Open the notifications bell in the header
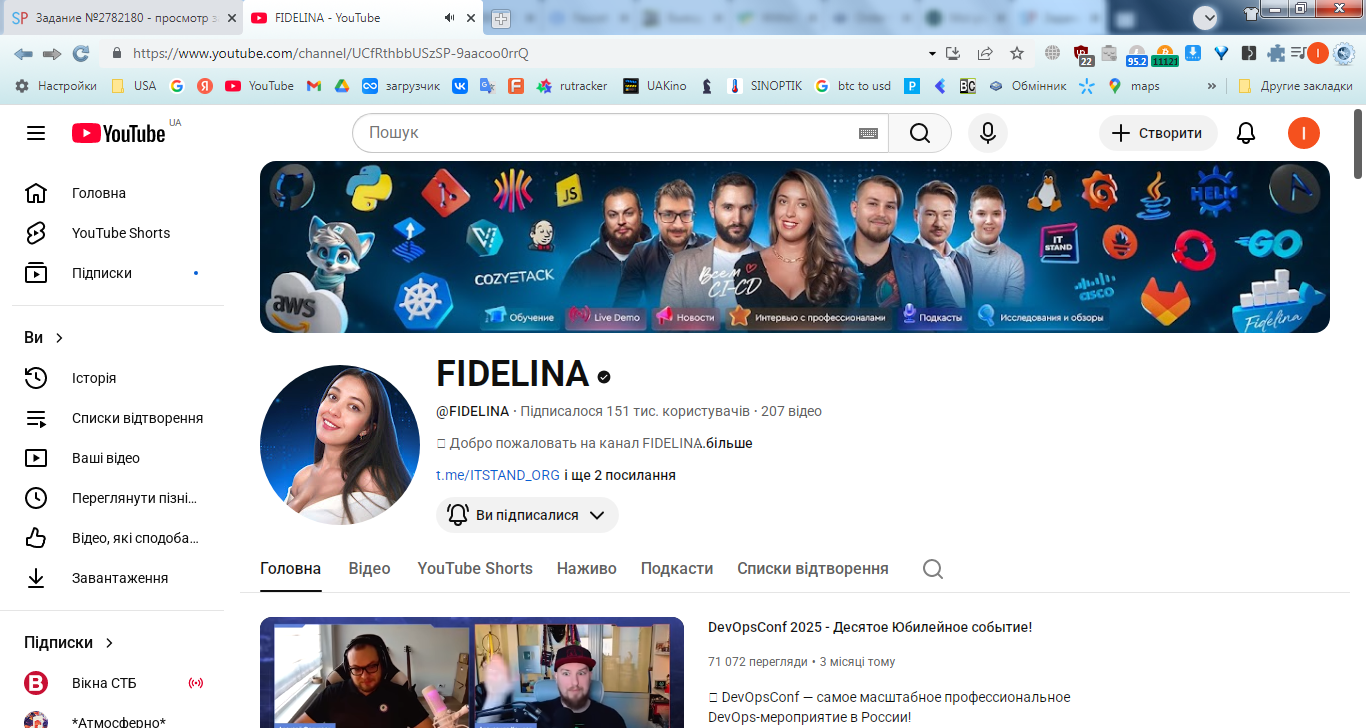 coord(1246,133)
